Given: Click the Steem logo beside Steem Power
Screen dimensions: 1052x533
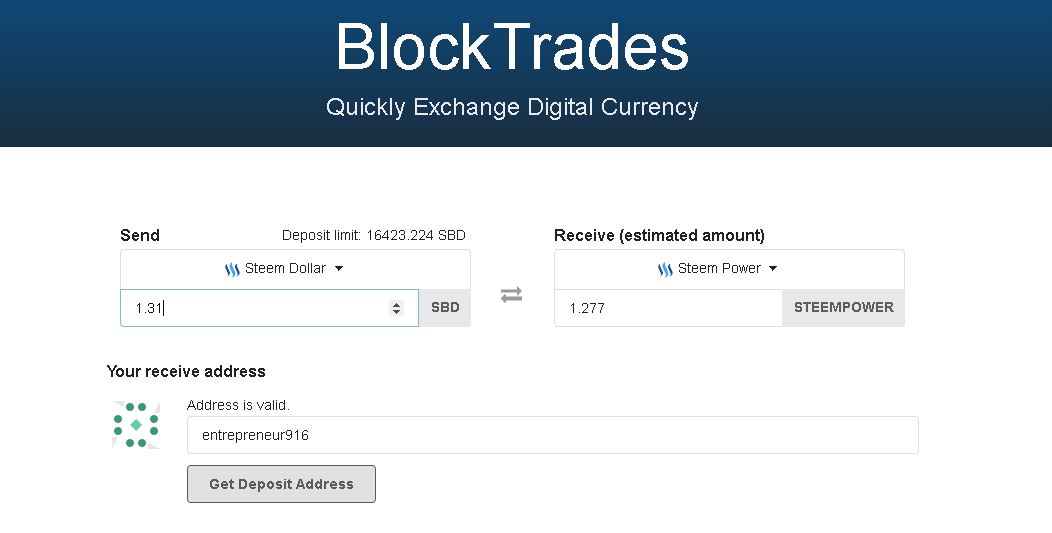Looking at the screenshot, I should point(665,270).
